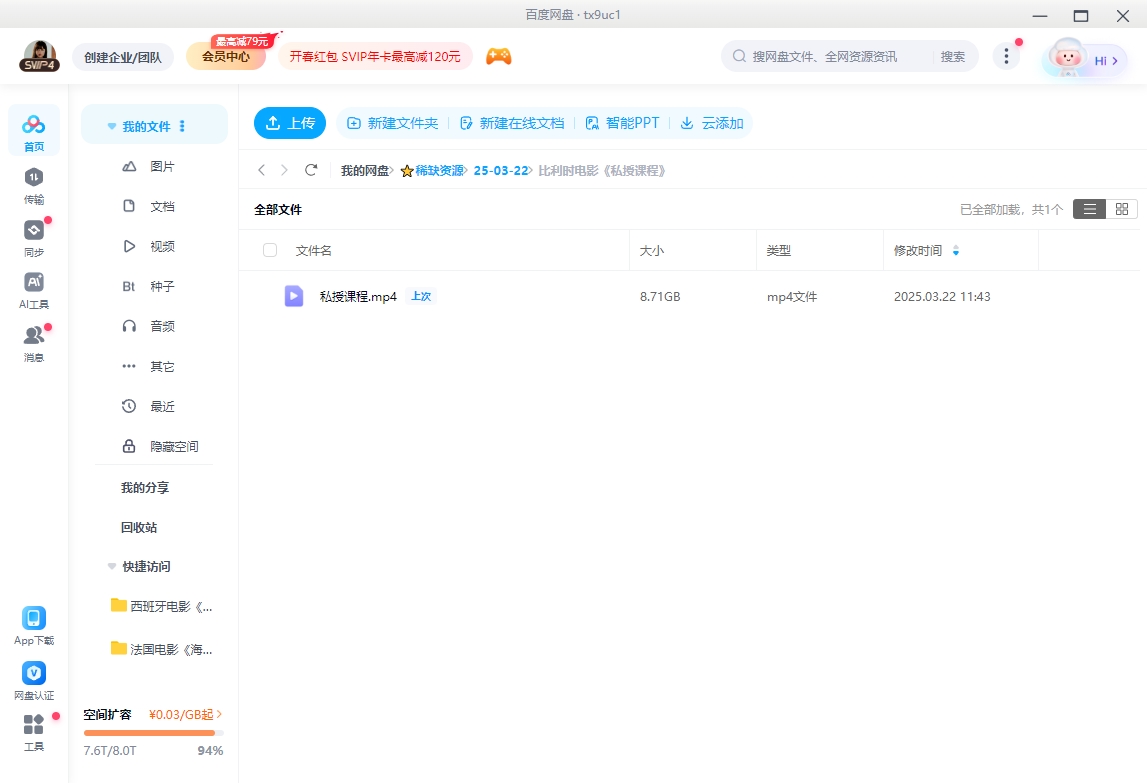Click the game controller icon in header
Image resolution: width=1147 pixels, height=783 pixels.
click(498, 57)
